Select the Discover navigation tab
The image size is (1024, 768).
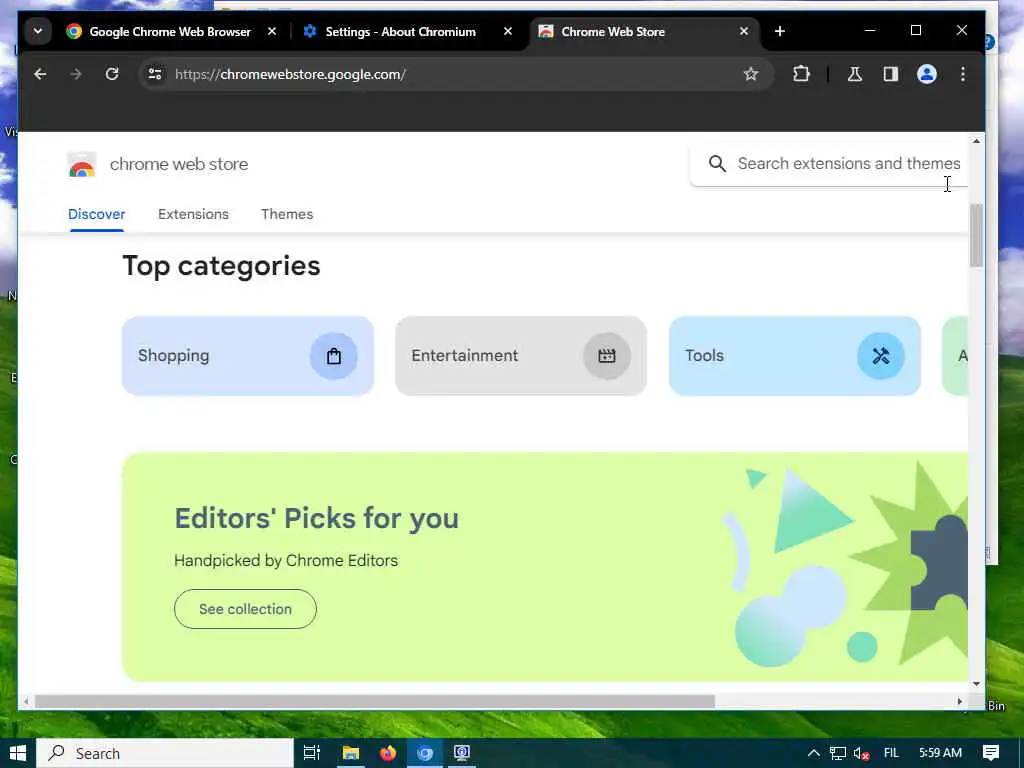coord(97,214)
